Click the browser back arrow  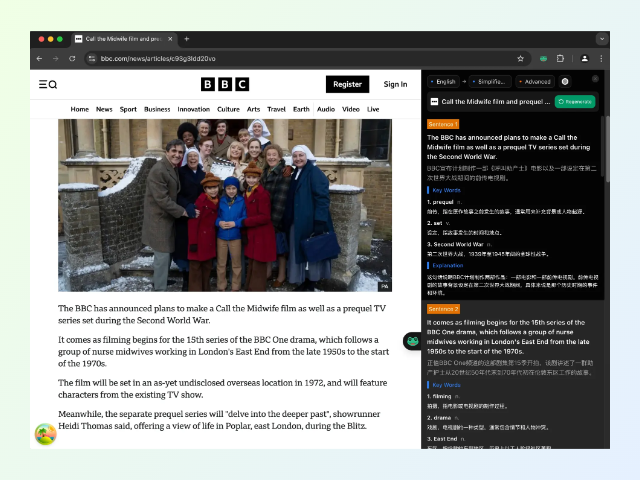click(x=39, y=59)
